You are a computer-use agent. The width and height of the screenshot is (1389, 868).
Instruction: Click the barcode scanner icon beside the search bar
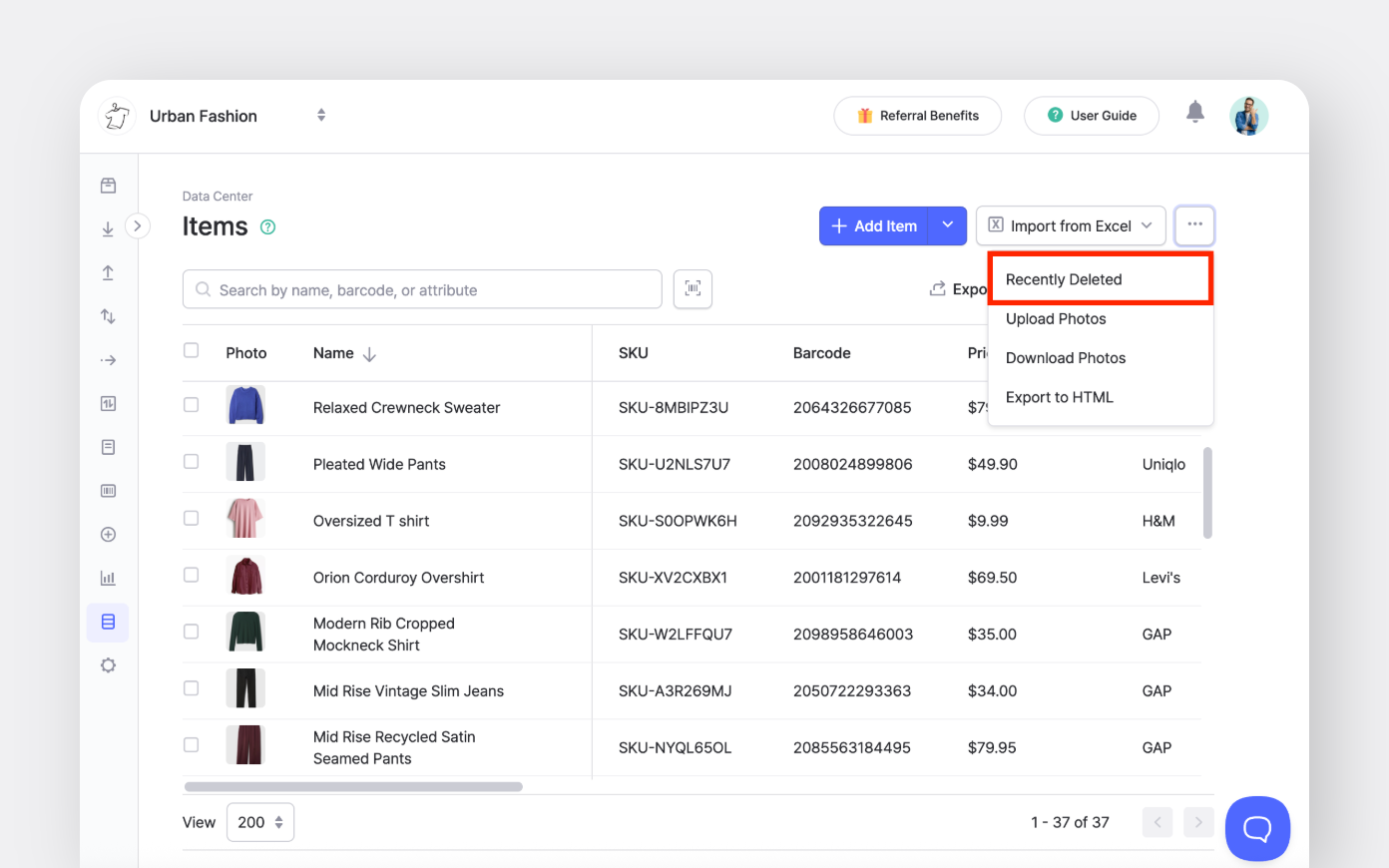pyautogui.click(x=693, y=288)
